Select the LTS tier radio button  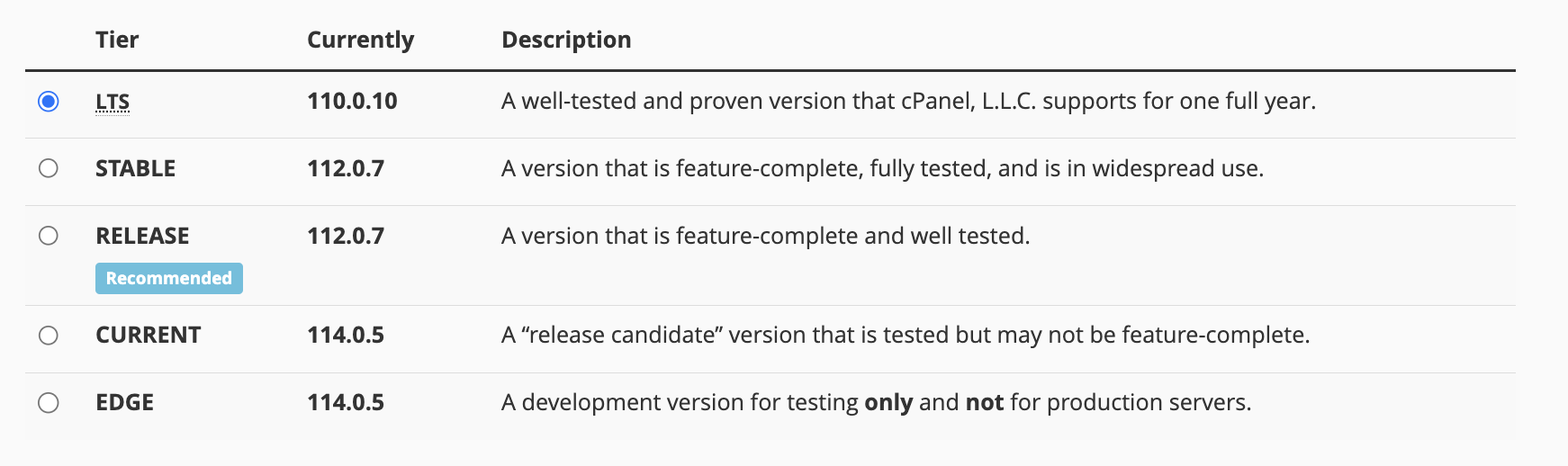pyautogui.click(x=49, y=101)
